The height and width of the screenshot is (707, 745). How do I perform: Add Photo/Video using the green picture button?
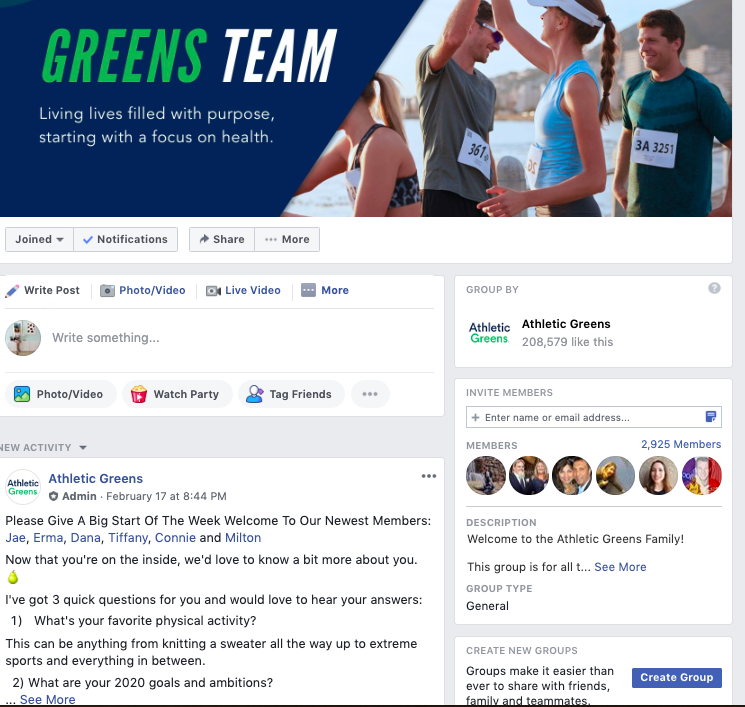[61, 394]
